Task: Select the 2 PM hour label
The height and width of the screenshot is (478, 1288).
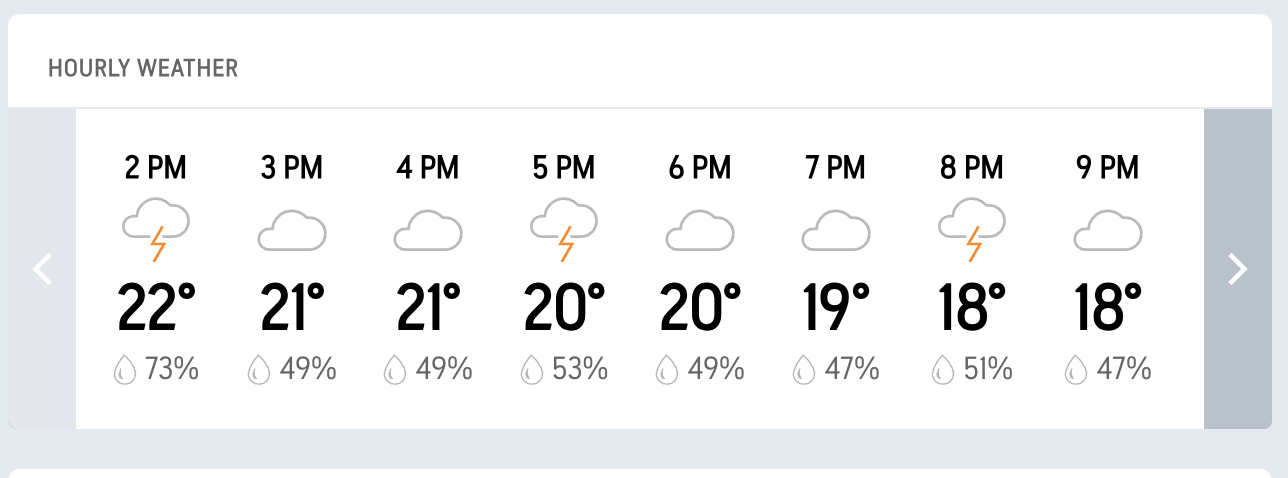Action: (x=156, y=168)
